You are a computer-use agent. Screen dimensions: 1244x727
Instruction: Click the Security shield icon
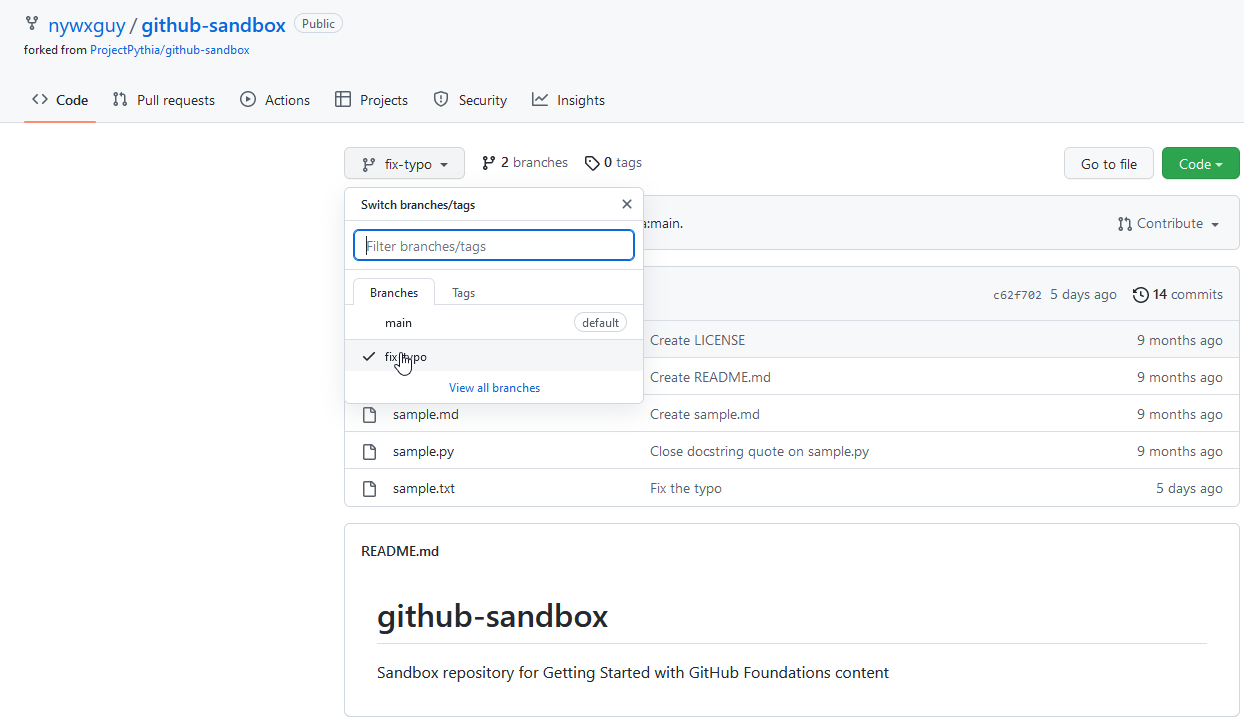click(x=441, y=100)
